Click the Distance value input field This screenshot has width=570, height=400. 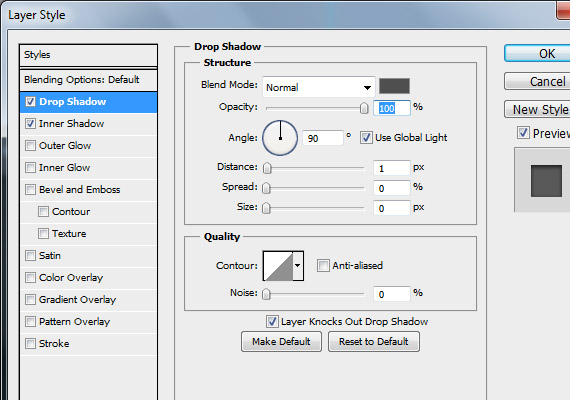[x=392, y=168]
